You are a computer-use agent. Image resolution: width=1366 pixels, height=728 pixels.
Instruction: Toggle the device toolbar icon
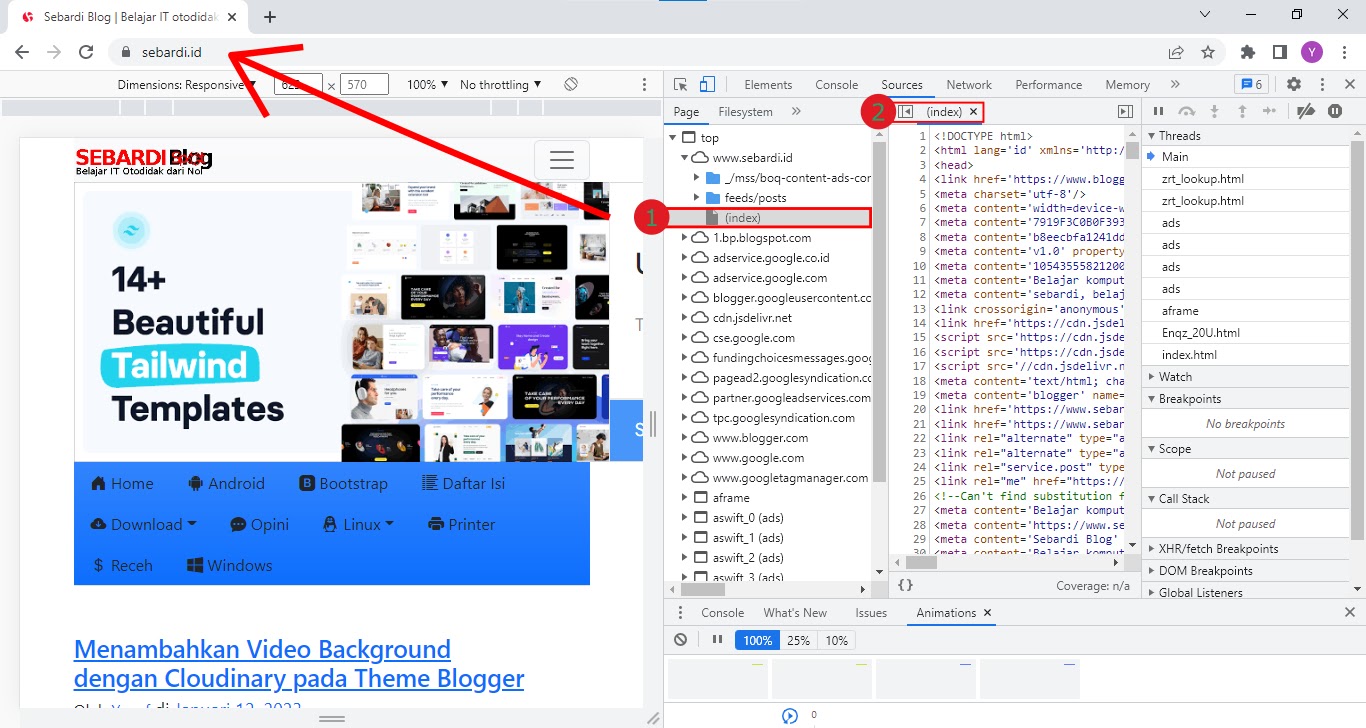[707, 85]
